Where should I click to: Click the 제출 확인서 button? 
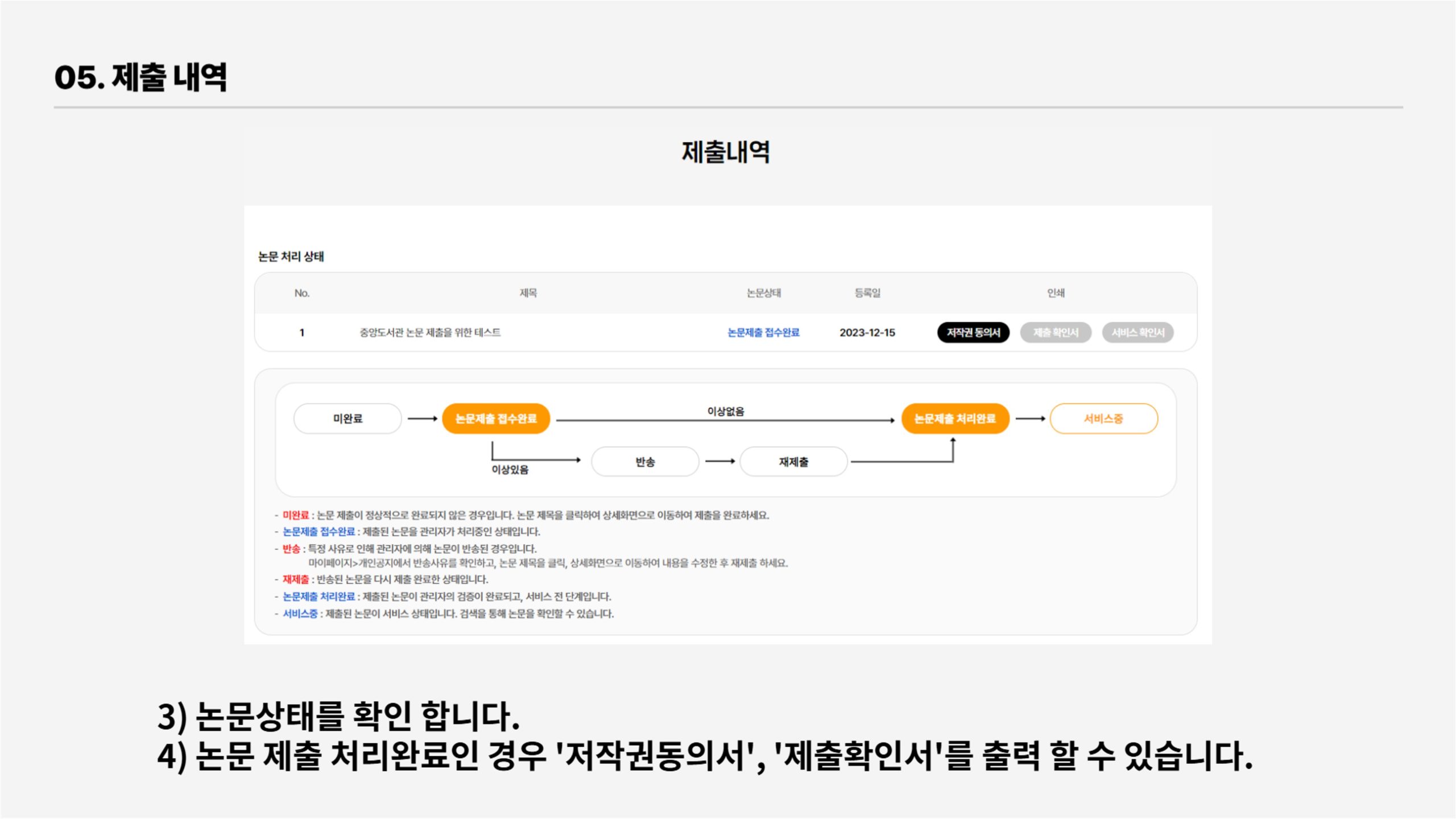coord(1055,333)
